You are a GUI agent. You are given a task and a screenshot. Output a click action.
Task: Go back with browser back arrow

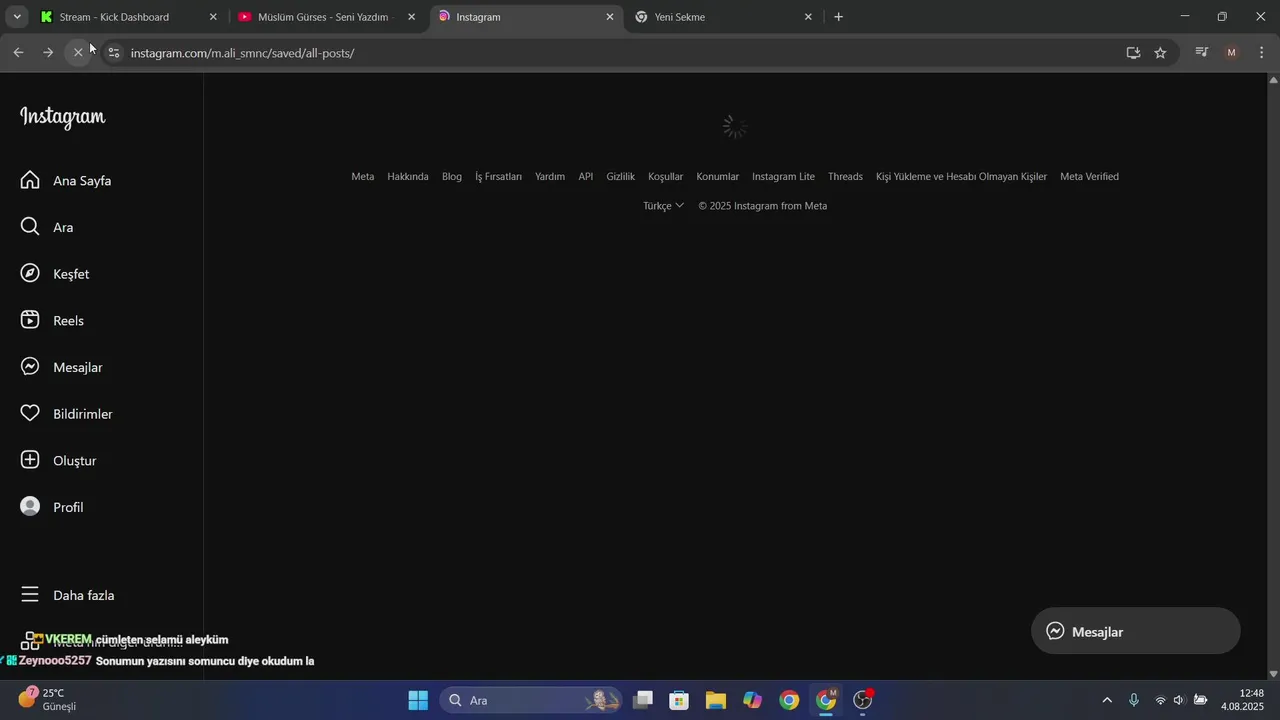pos(18,52)
